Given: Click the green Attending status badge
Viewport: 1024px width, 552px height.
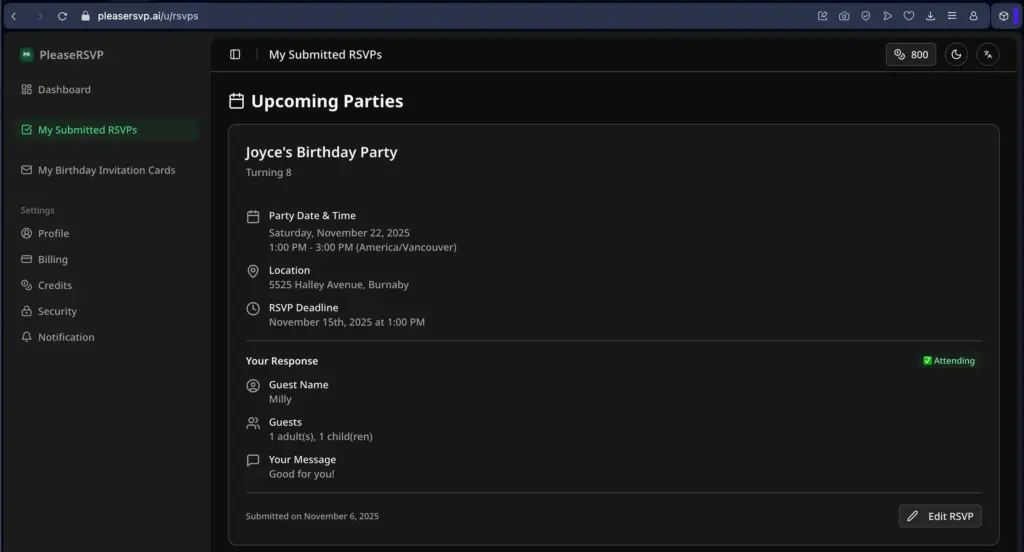Looking at the screenshot, I should [x=948, y=361].
